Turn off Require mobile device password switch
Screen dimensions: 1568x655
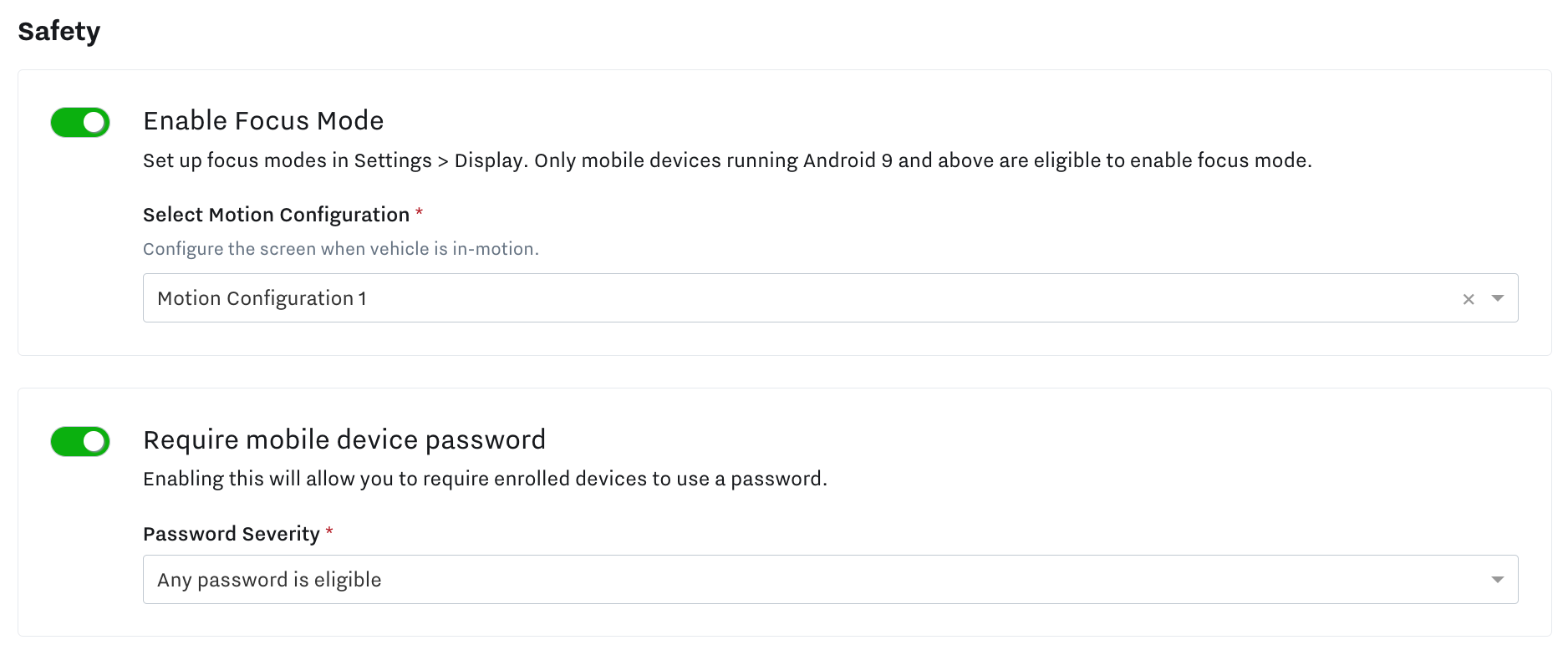pos(80,441)
